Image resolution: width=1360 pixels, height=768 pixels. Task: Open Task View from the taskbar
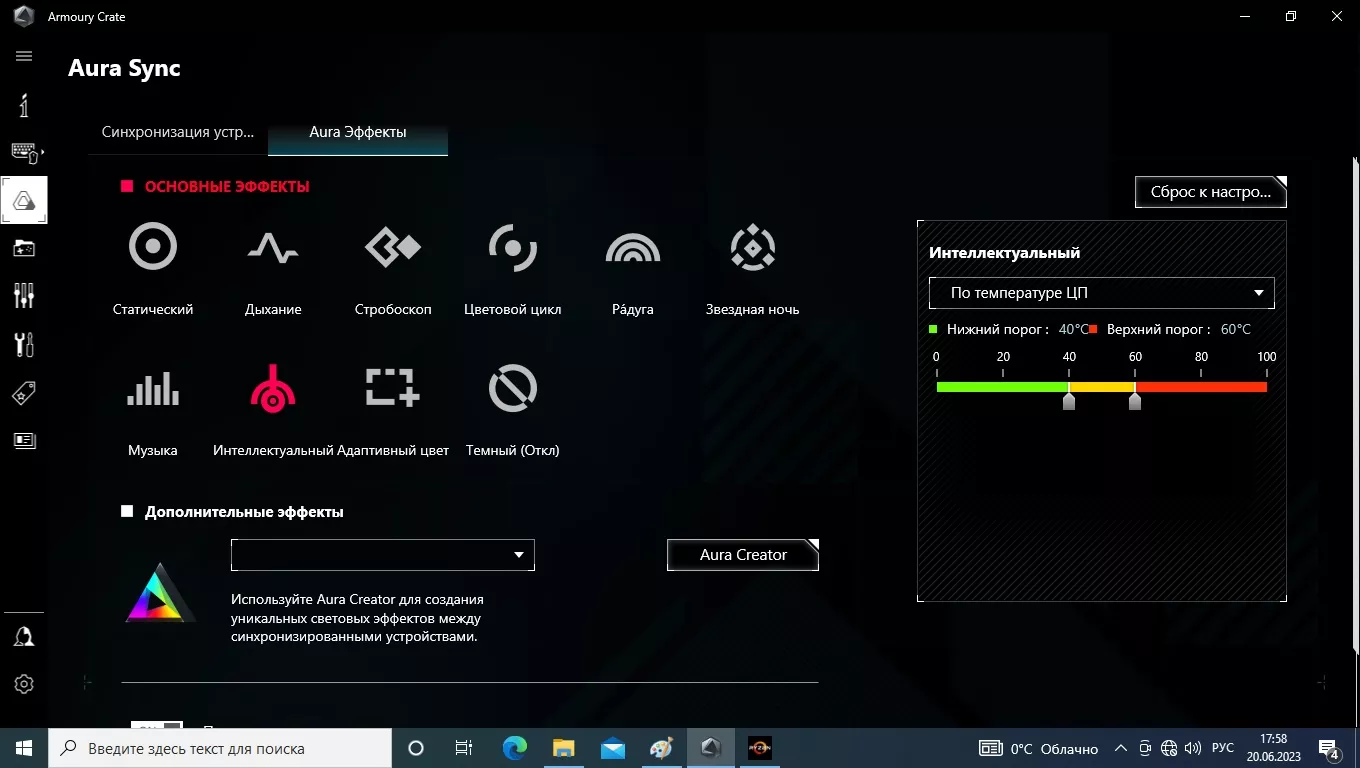[x=464, y=748]
